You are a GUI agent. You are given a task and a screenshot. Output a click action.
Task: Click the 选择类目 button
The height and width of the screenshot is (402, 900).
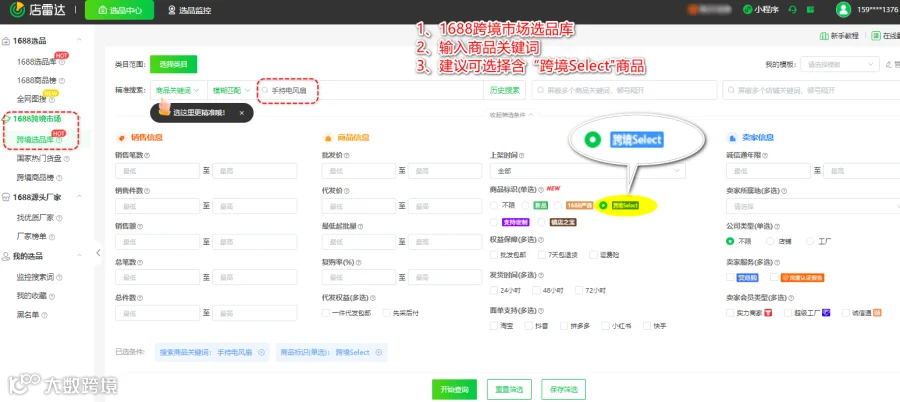pos(173,64)
